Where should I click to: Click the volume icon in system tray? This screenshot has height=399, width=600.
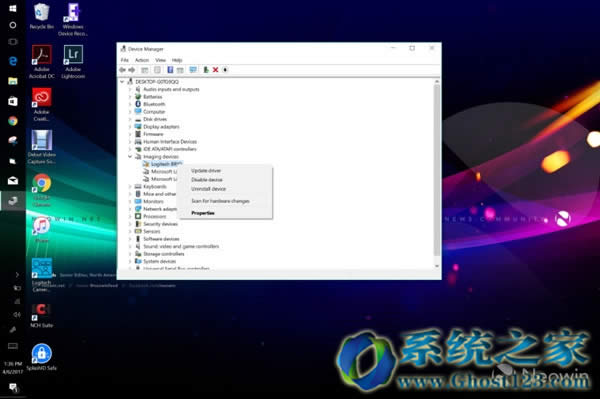point(17,314)
